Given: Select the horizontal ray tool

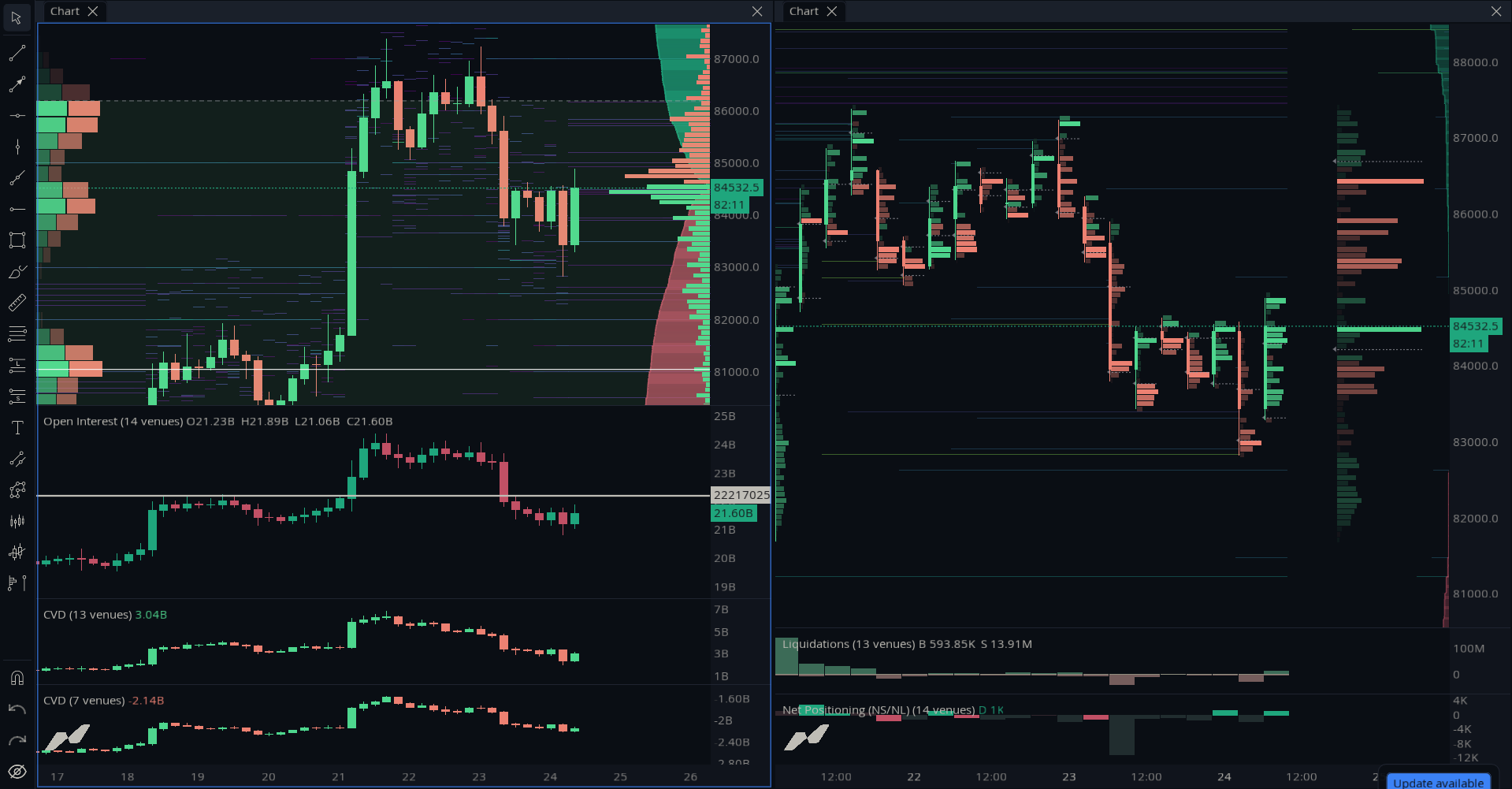Looking at the screenshot, I should tap(17, 209).
